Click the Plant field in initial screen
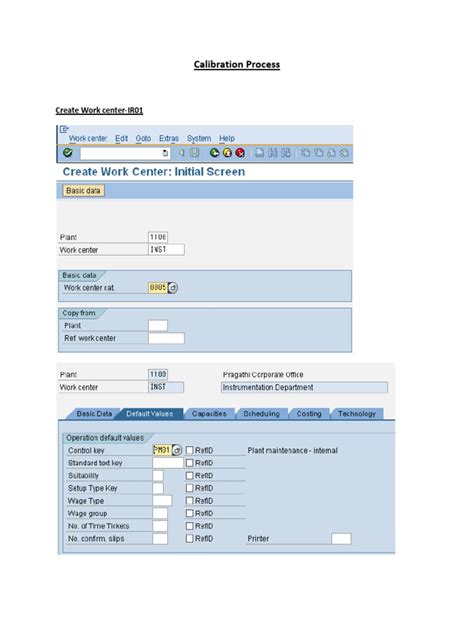Image resolution: width=474 pixels, height=632 pixels. point(158,237)
